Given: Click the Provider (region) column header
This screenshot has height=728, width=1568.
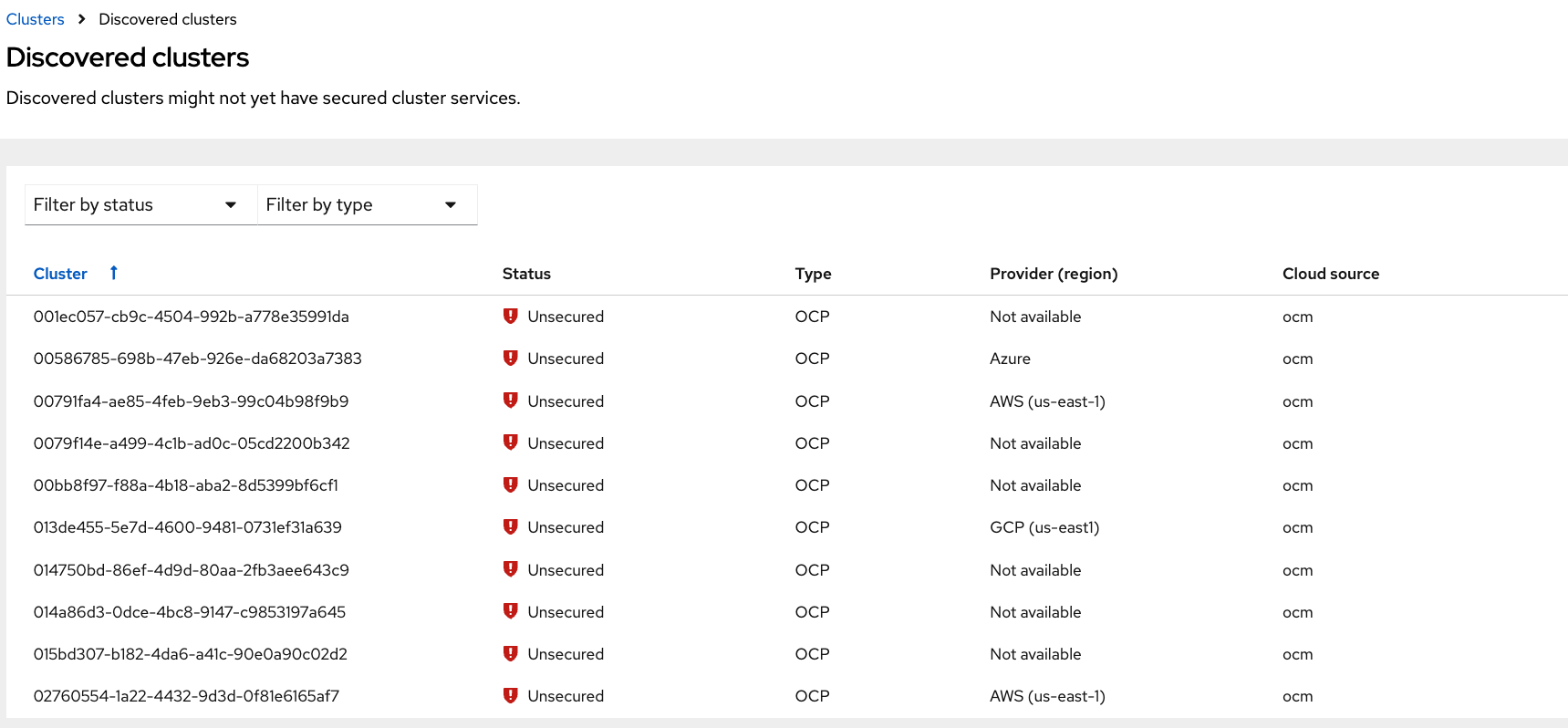Looking at the screenshot, I should [1054, 274].
